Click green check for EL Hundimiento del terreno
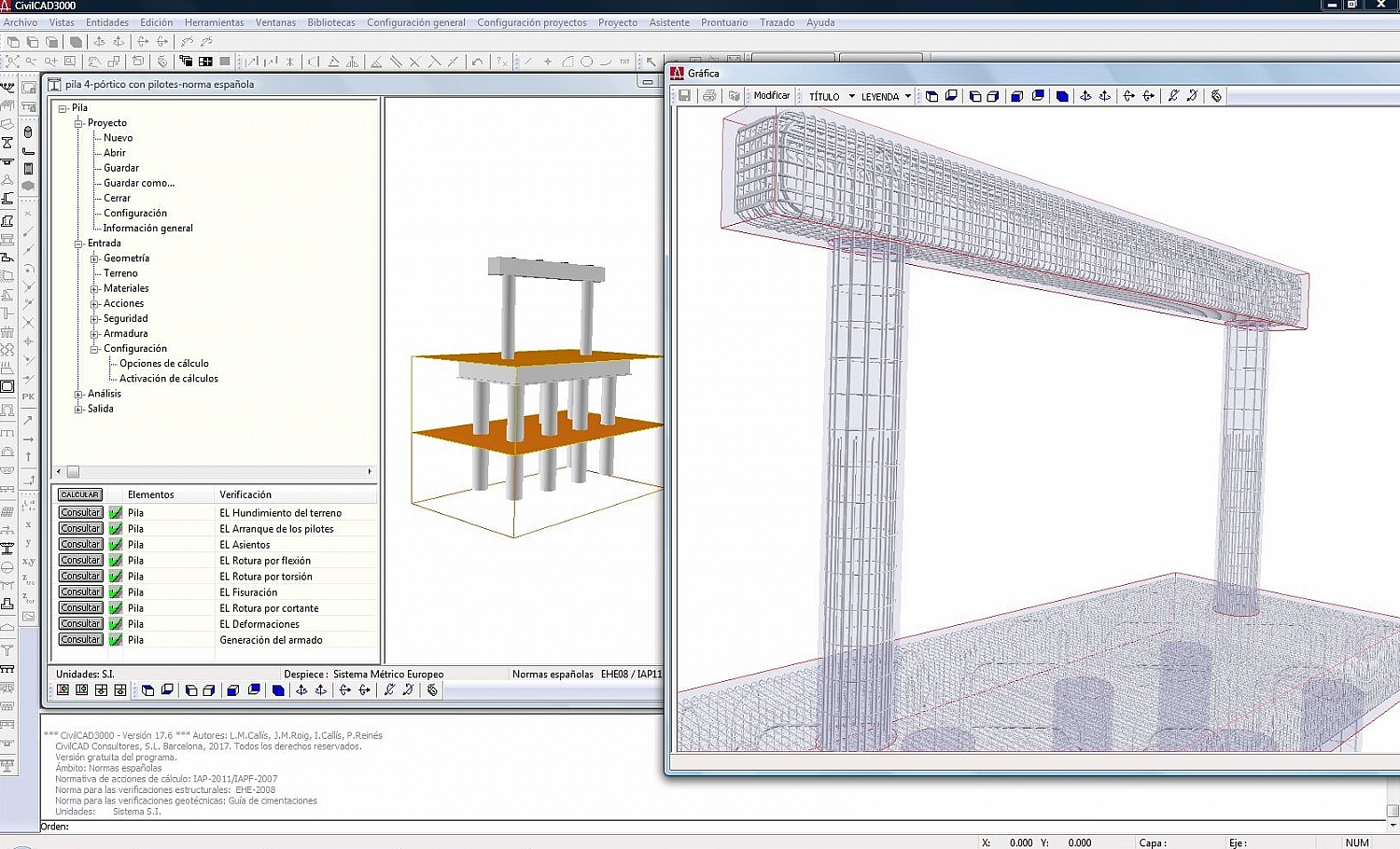1400x849 pixels. 116,512
